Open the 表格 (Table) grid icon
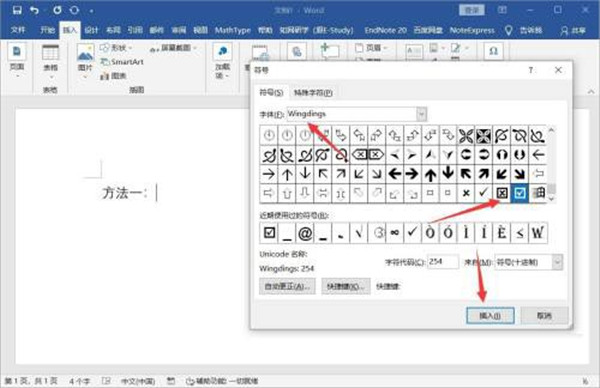Viewport: 600px width, 388px height. (51, 53)
